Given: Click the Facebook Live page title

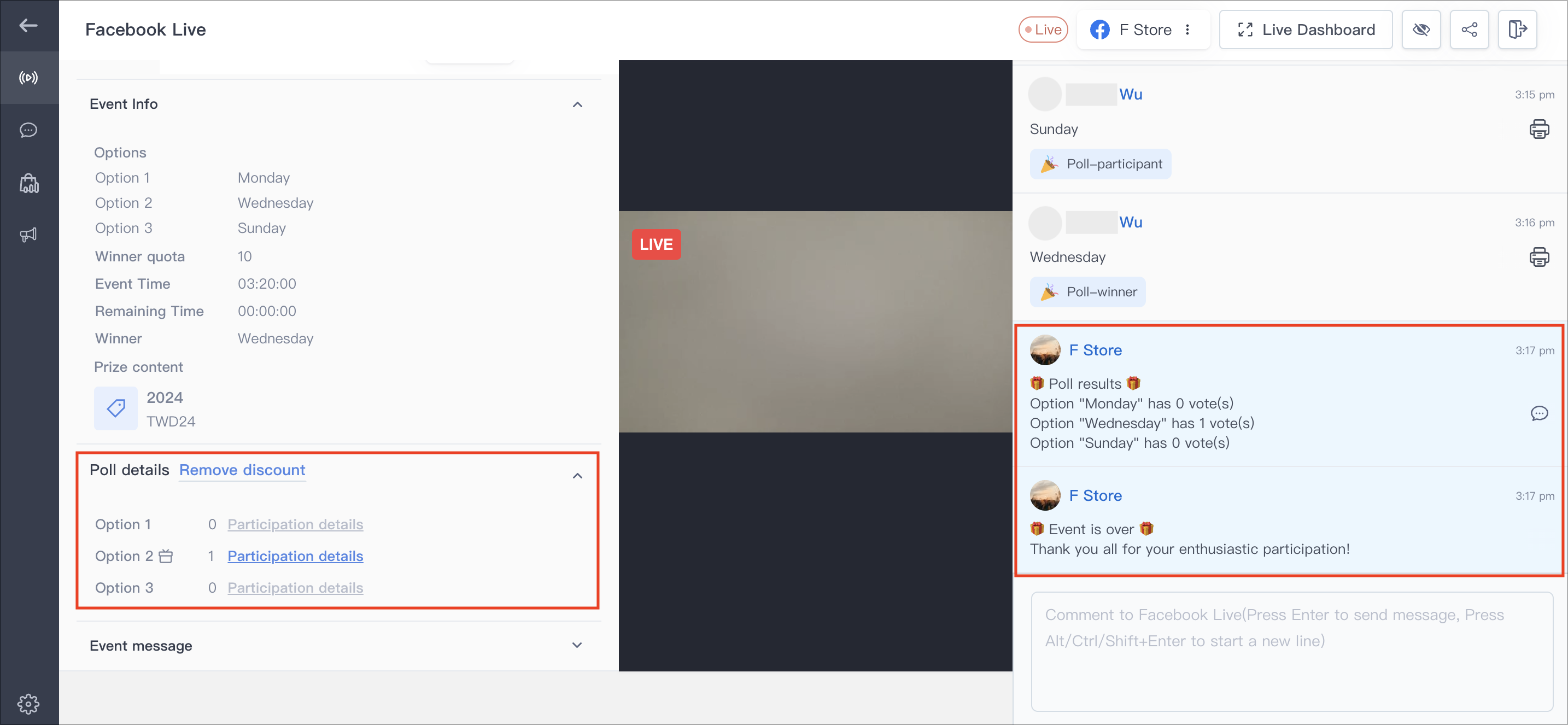Looking at the screenshot, I should (x=145, y=29).
